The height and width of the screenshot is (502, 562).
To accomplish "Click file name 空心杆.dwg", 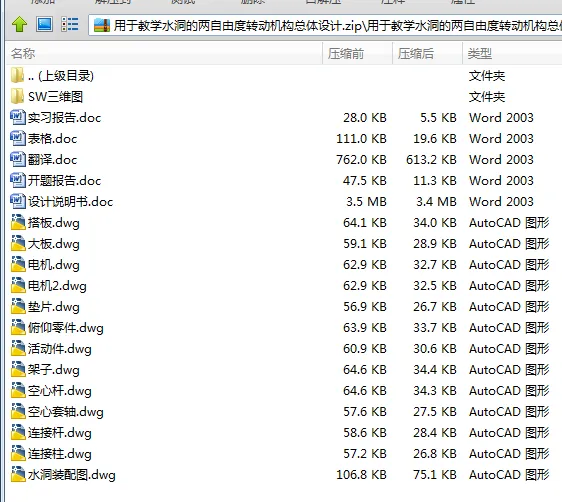I will [x=60, y=391].
